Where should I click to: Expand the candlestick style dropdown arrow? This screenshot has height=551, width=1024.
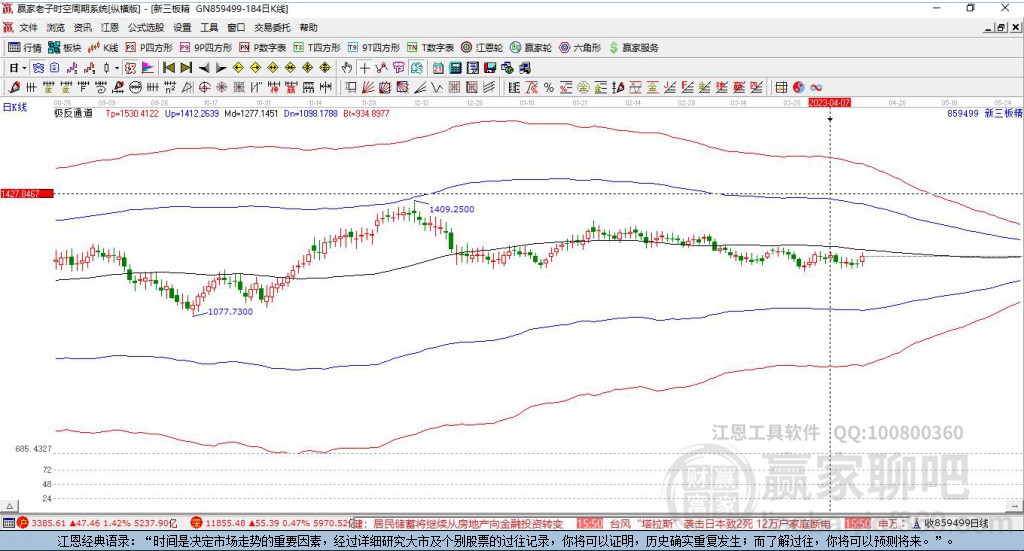click(117, 68)
